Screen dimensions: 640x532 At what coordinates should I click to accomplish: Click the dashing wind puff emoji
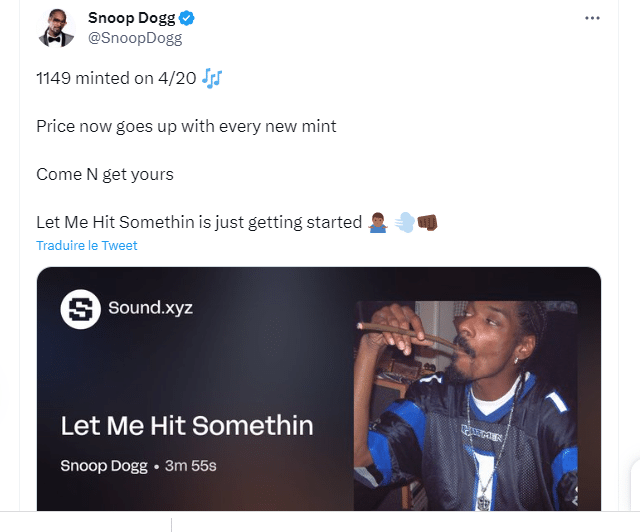(x=404, y=223)
